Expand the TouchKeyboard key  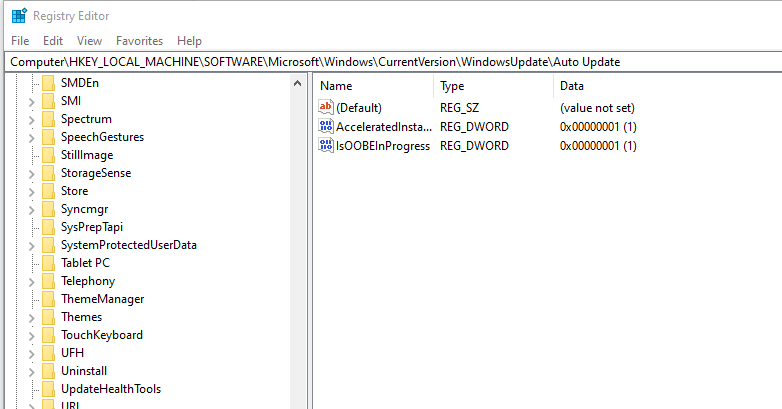point(31,336)
